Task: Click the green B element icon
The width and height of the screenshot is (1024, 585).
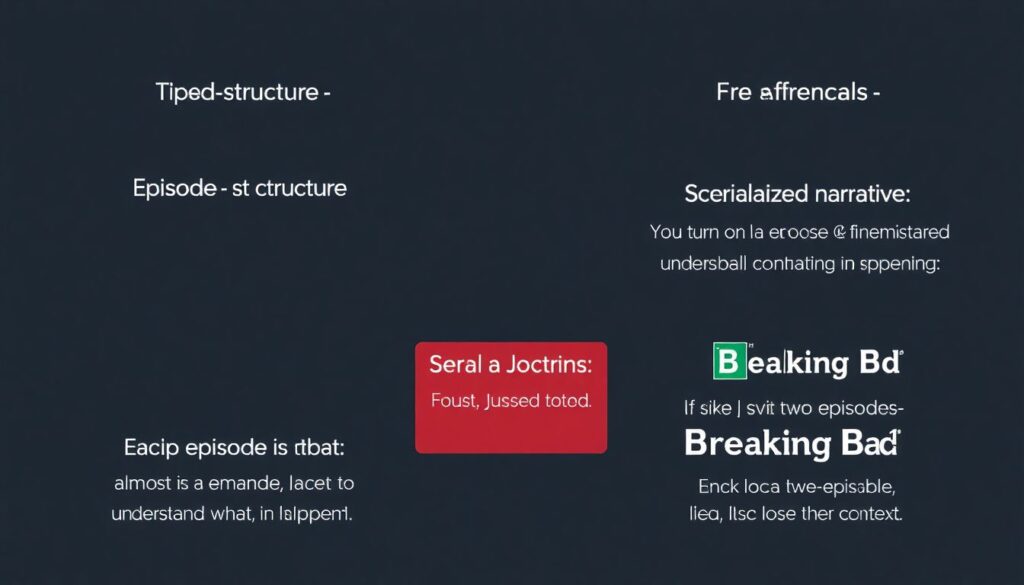Action: pos(730,362)
